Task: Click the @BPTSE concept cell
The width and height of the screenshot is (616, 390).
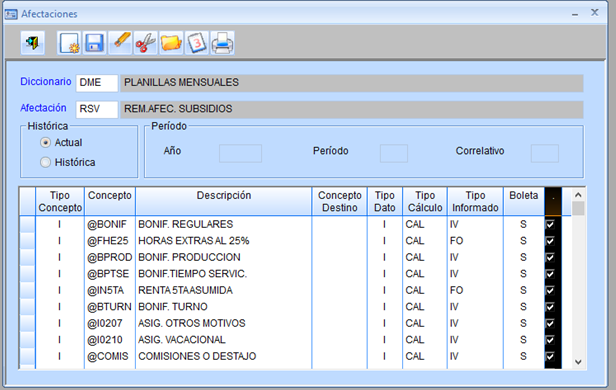Action: coord(110,274)
